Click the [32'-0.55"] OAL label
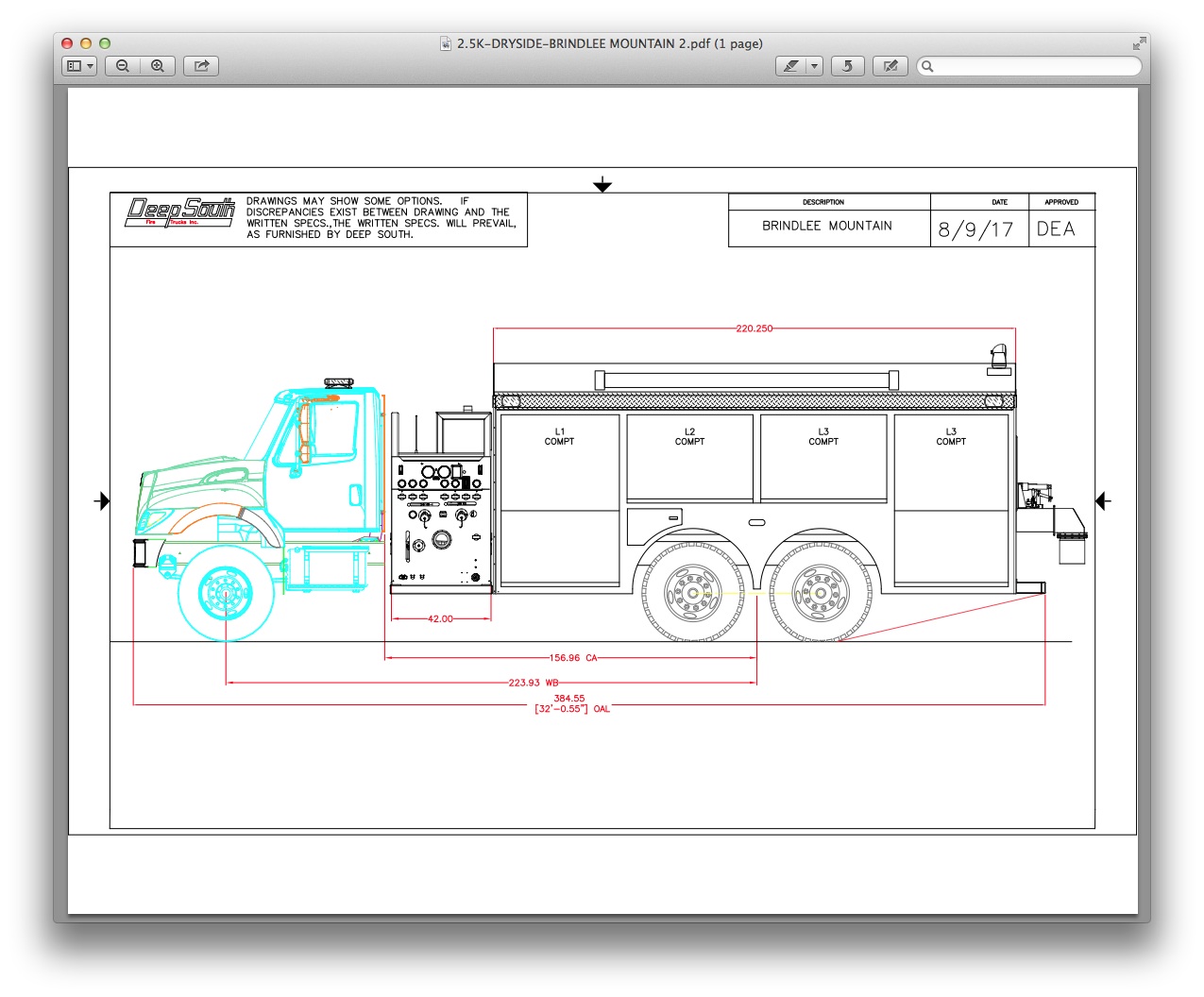The image size is (1204, 997). [572, 709]
